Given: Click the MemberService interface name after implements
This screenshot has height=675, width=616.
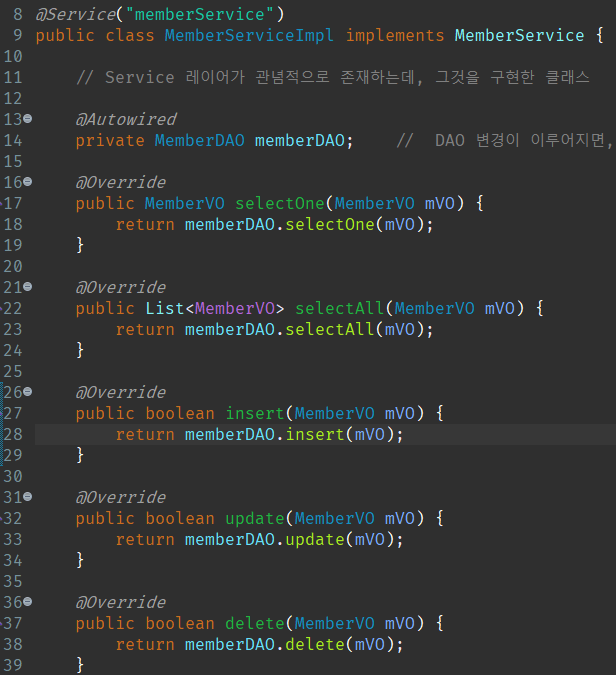Looking at the screenshot, I should (x=520, y=35).
